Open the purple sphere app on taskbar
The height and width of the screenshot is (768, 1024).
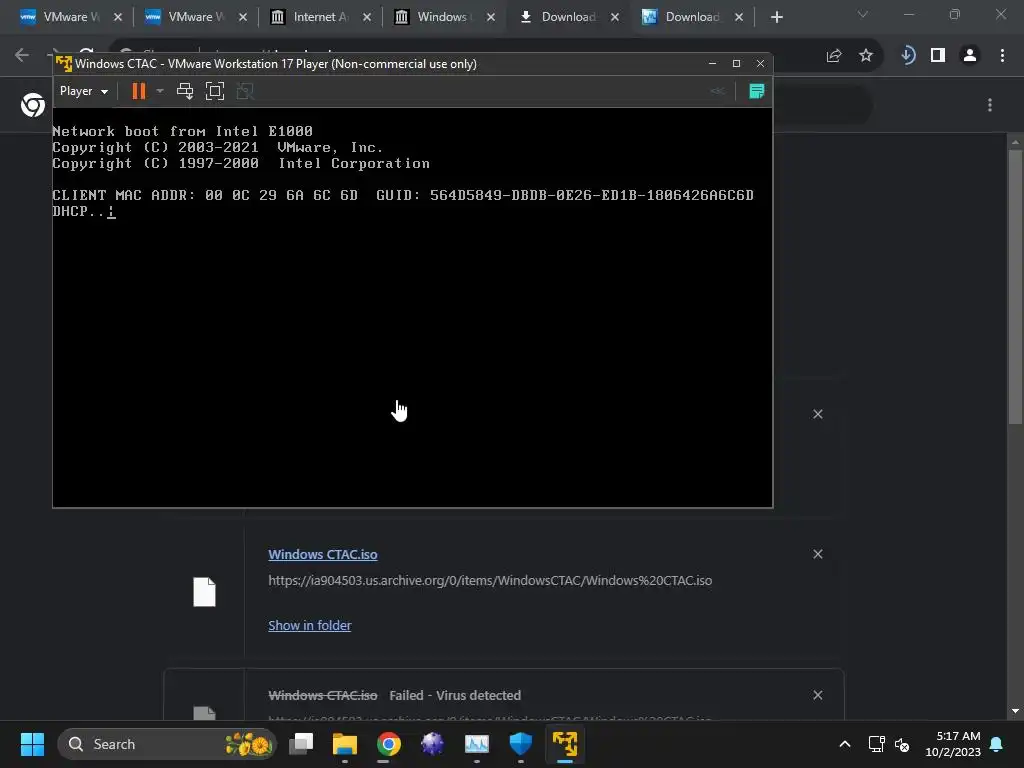click(x=432, y=744)
